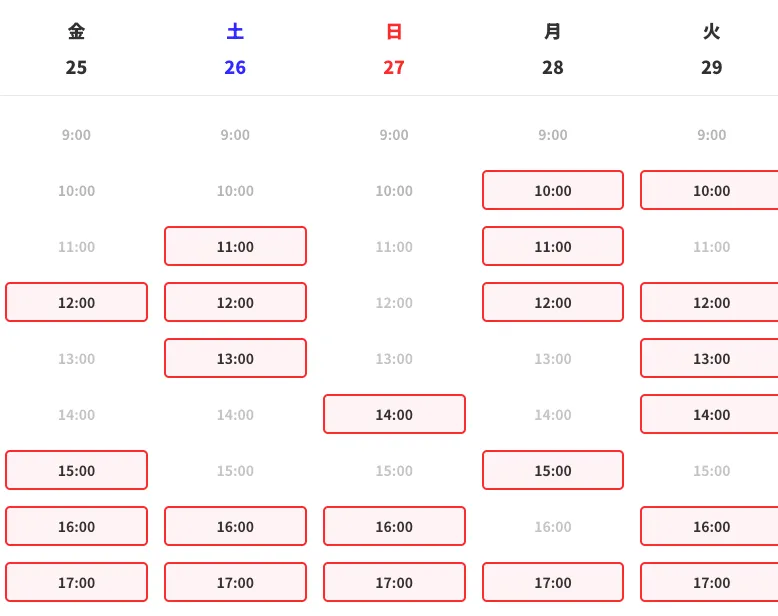The width and height of the screenshot is (778, 616).
Task: Choose Tuesday 29 at 13:00 slot
Action: coord(710,358)
